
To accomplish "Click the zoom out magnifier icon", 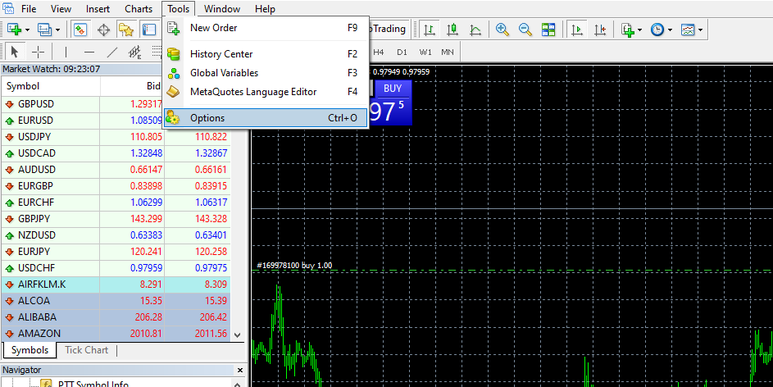I will 525,30.
